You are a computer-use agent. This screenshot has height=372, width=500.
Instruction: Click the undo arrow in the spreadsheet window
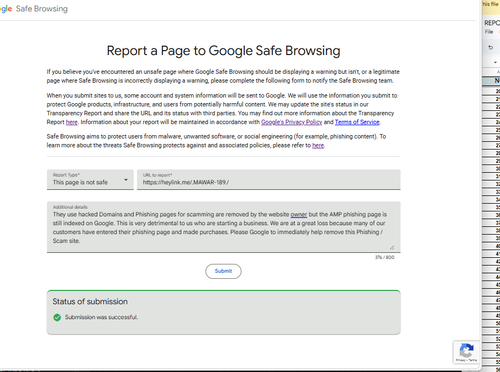[490, 47]
